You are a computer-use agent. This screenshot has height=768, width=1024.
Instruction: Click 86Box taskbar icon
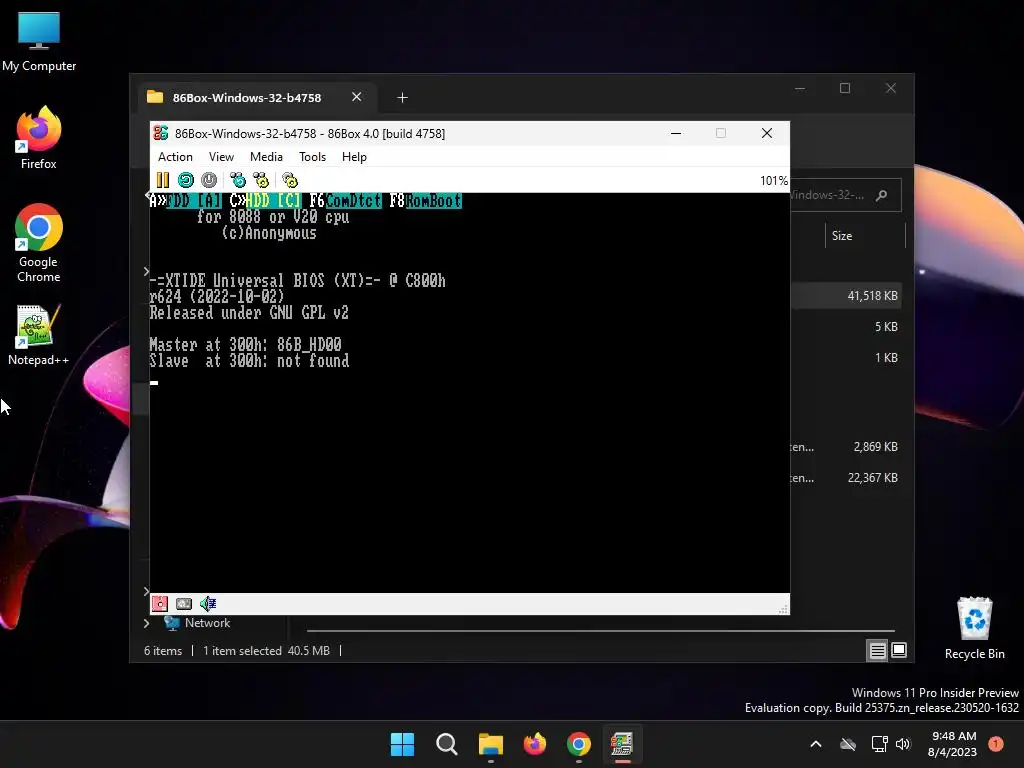(622, 744)
